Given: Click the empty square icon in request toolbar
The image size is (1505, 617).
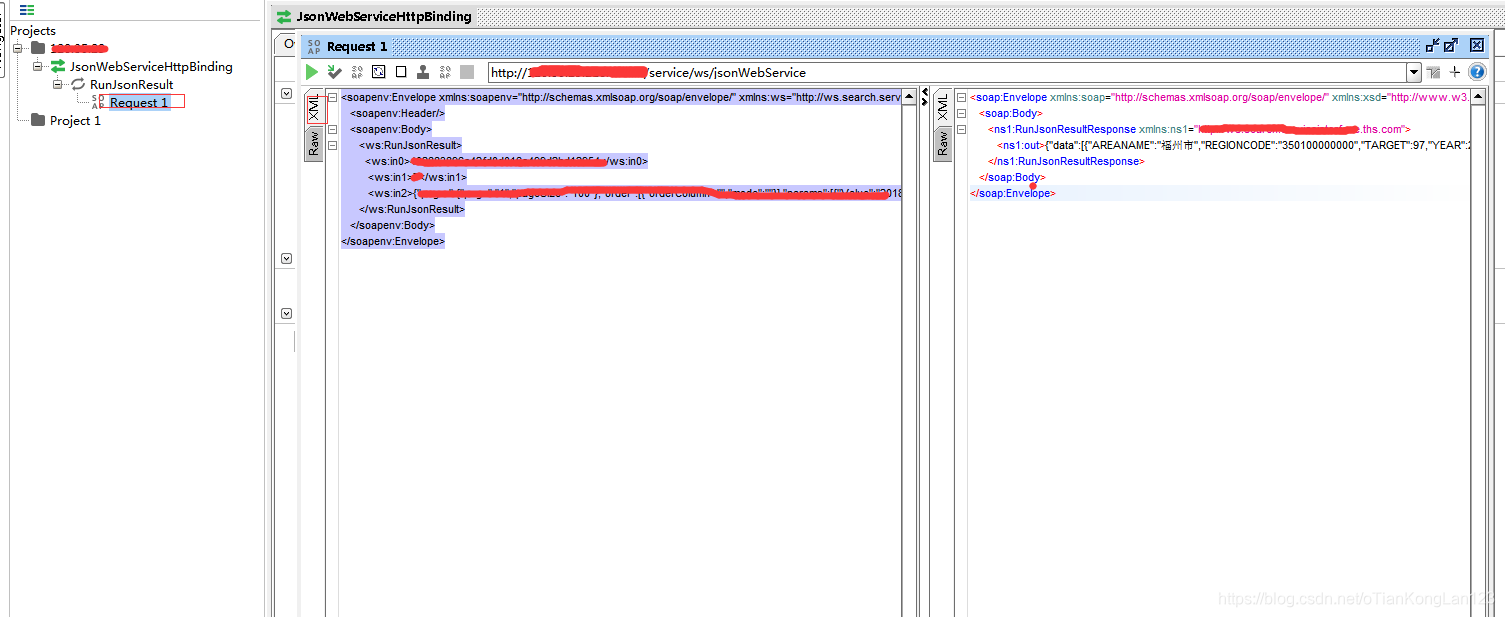Looking at the screenshot, I should pos(401,72).
